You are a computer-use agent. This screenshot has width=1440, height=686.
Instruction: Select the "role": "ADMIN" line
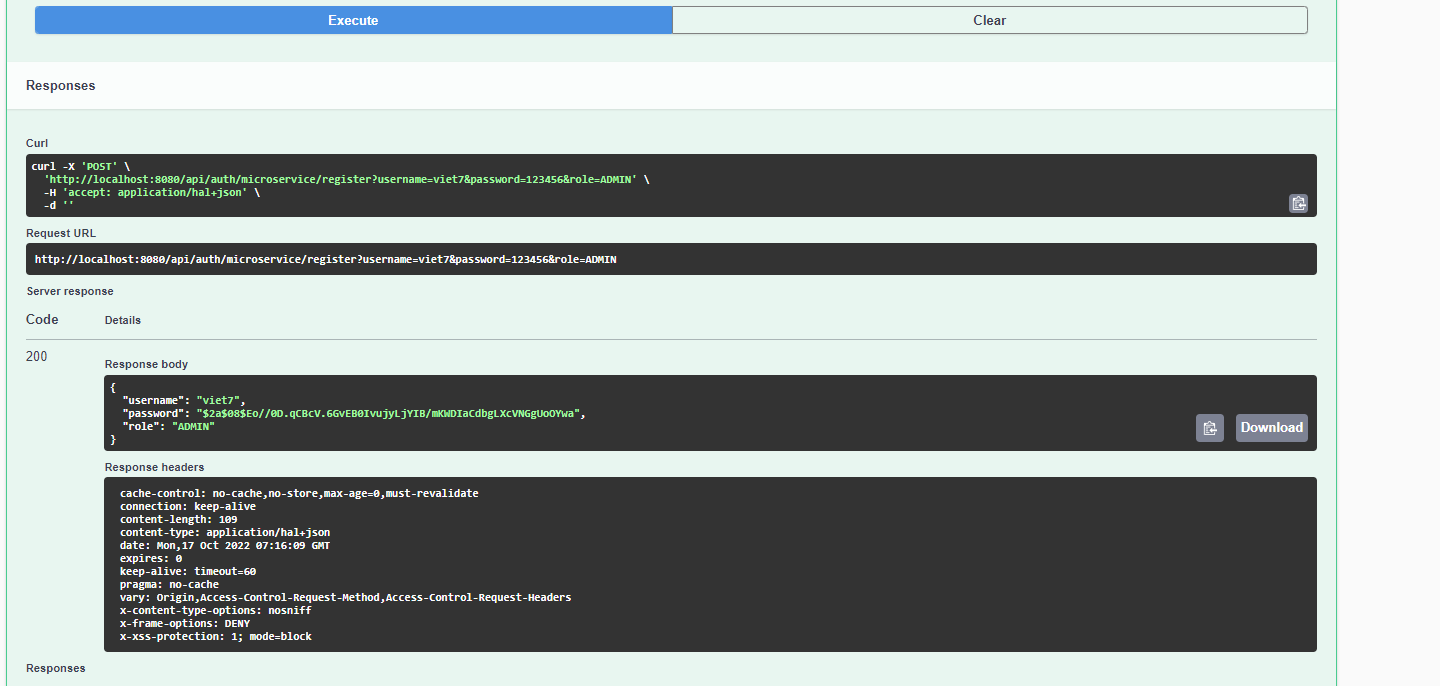(168, 426)
